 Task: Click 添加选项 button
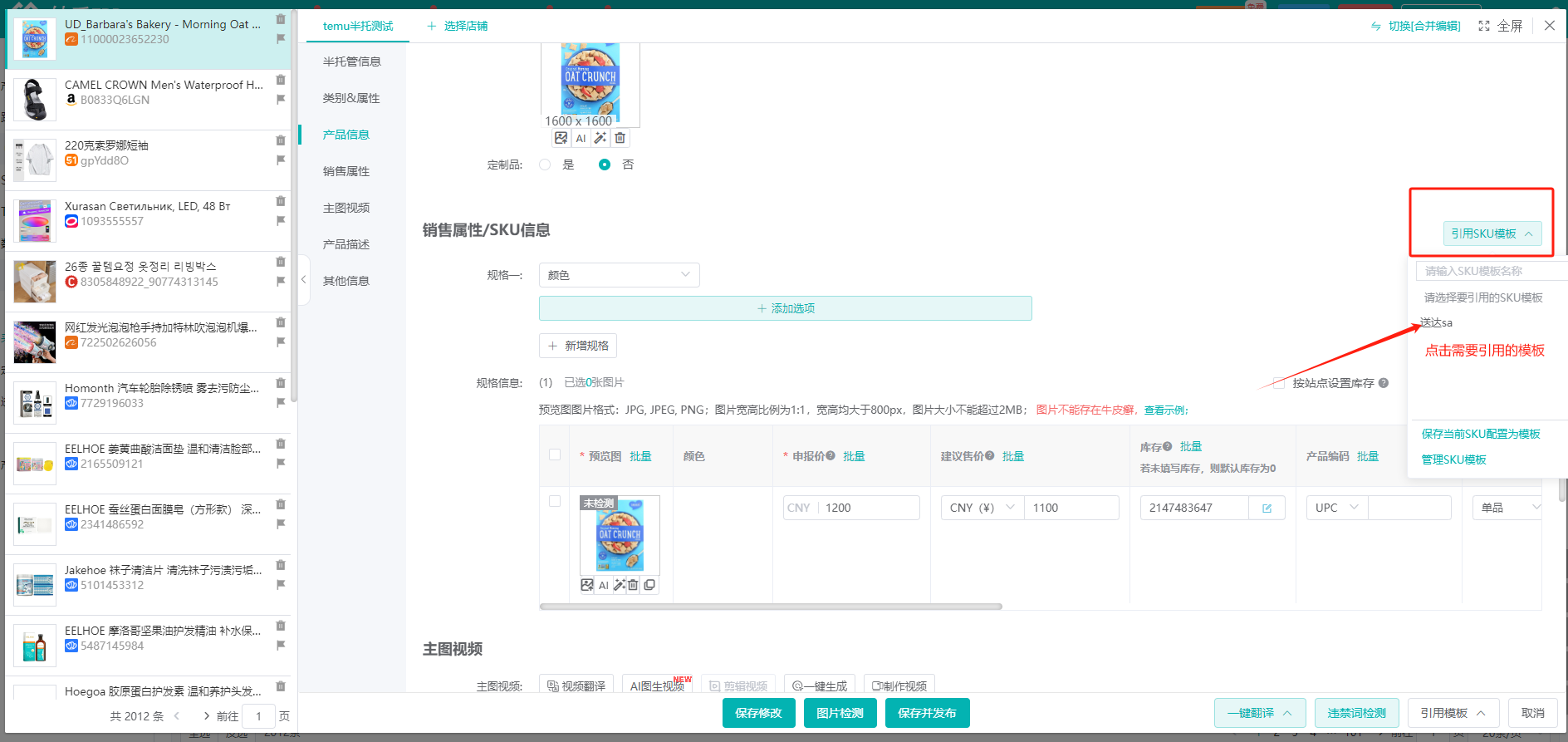[x=786, y=308]
